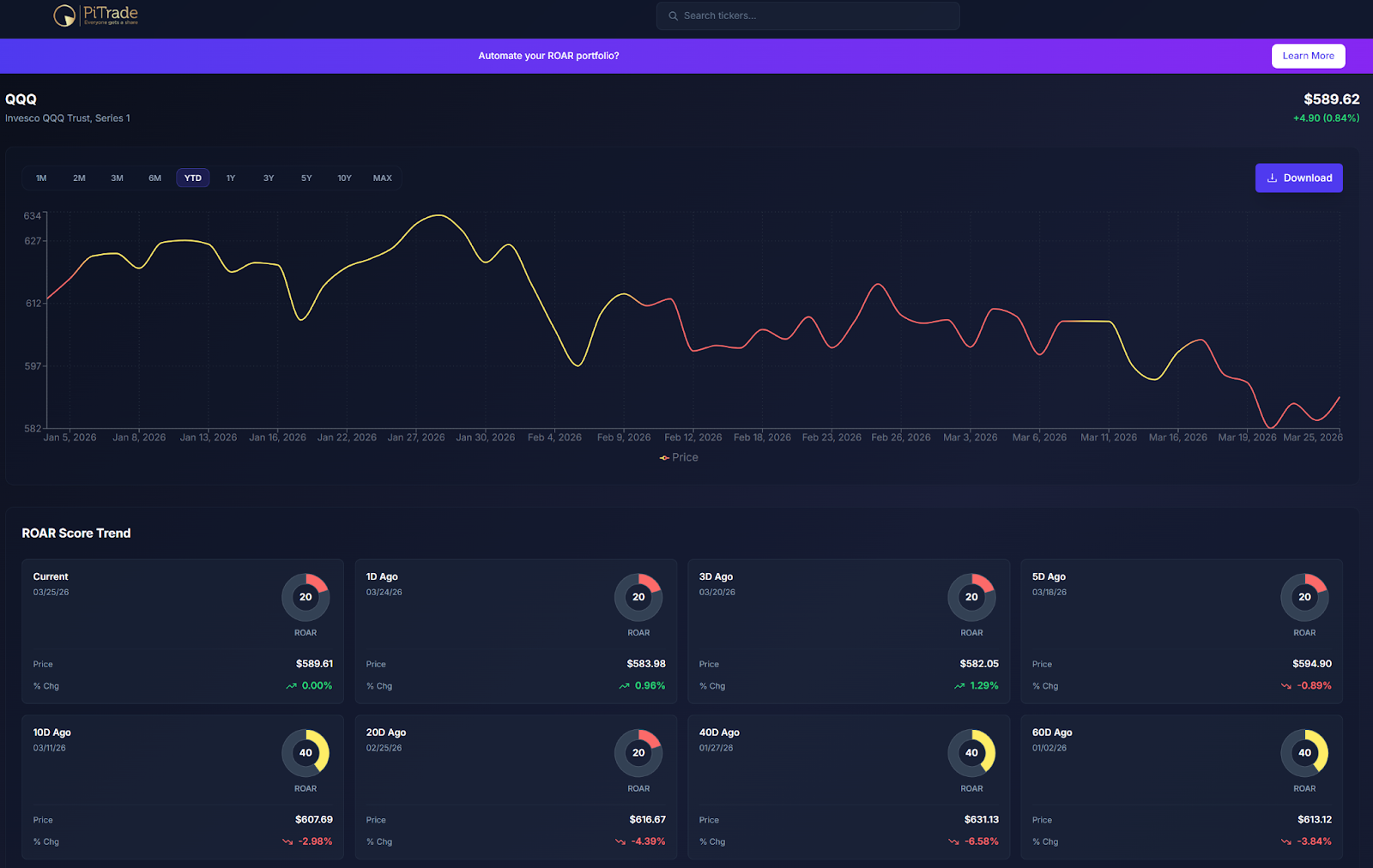1373x868 pixels.
Task: Click the $582.05 price value
Action: (x=979, y=664)
